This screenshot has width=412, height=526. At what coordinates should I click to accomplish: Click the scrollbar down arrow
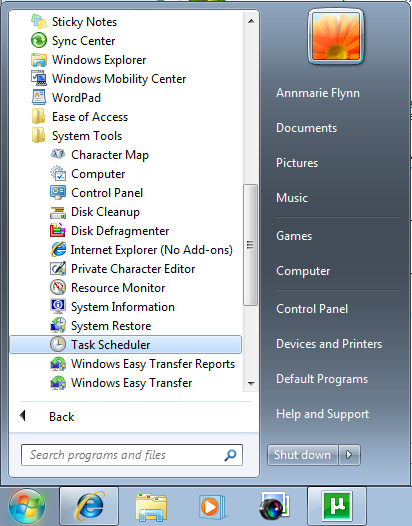pos(251,383)
